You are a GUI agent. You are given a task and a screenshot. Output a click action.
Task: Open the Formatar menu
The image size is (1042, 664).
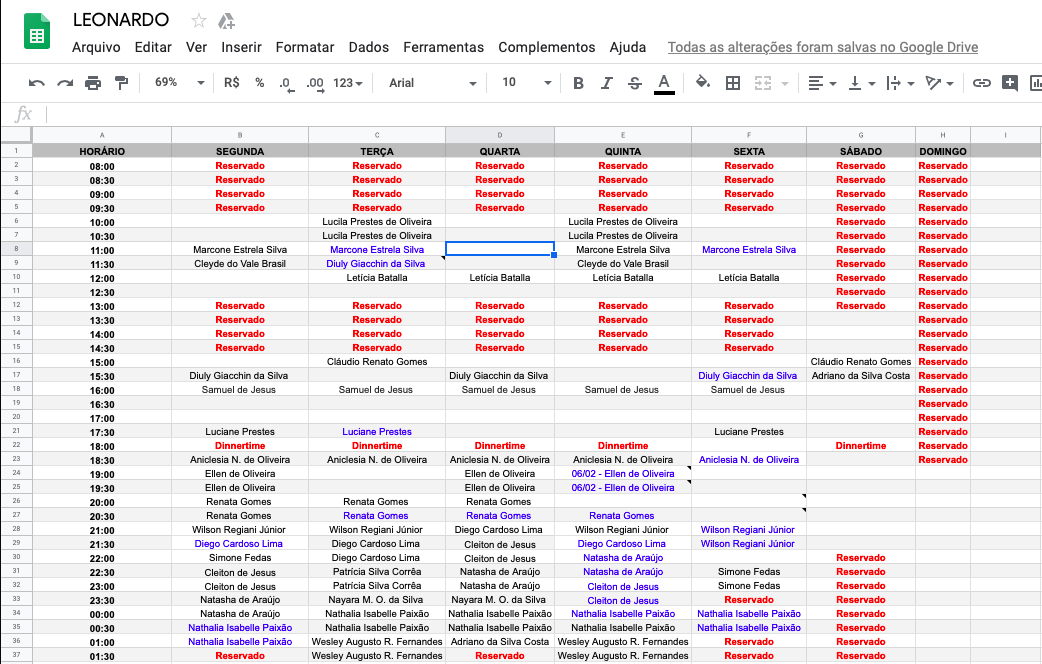305,47
